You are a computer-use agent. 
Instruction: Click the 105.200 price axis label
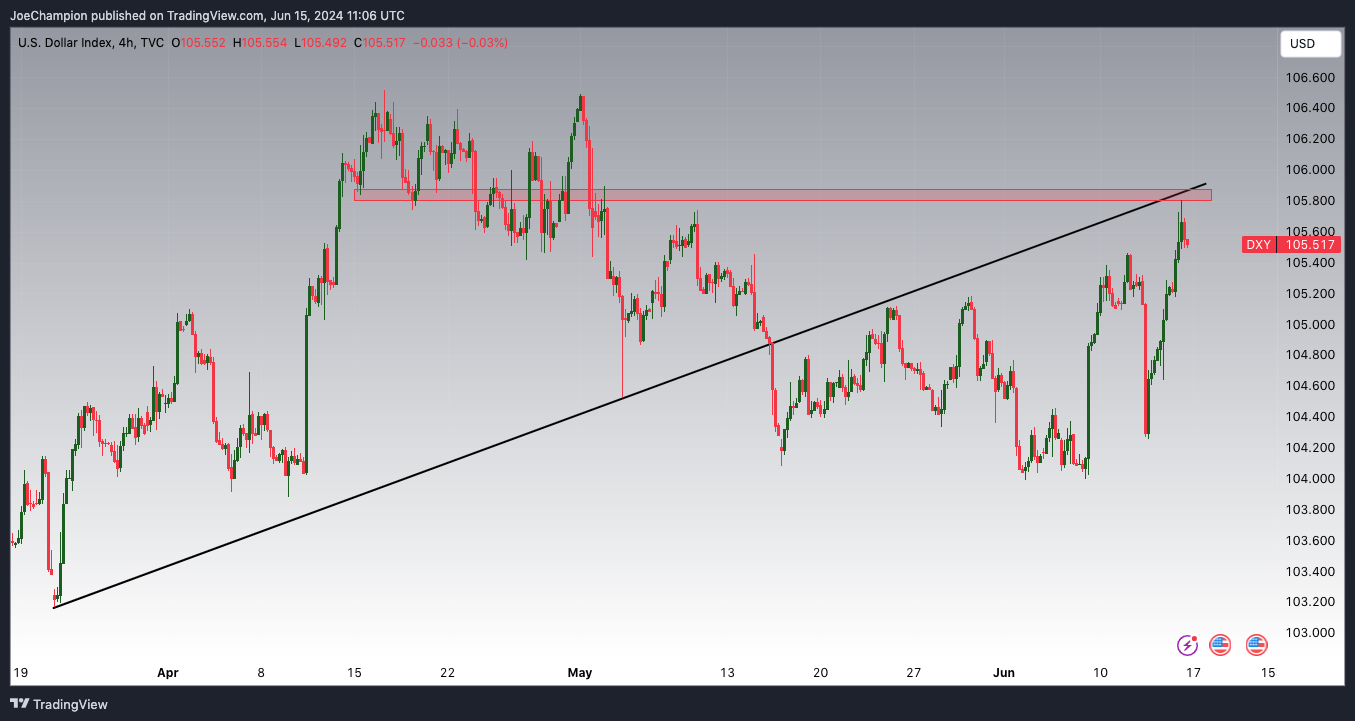click(x=1310, y=294)
